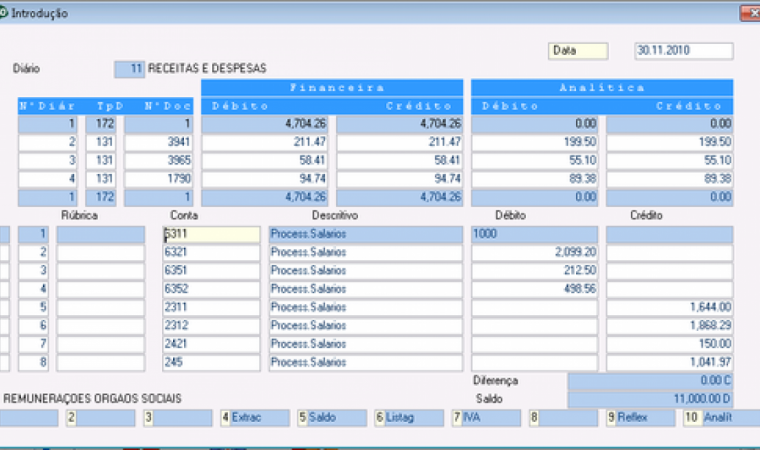Click the Diferença field showing 0.00 C
This screenshot has height=450, width=760.
[650, 381]
